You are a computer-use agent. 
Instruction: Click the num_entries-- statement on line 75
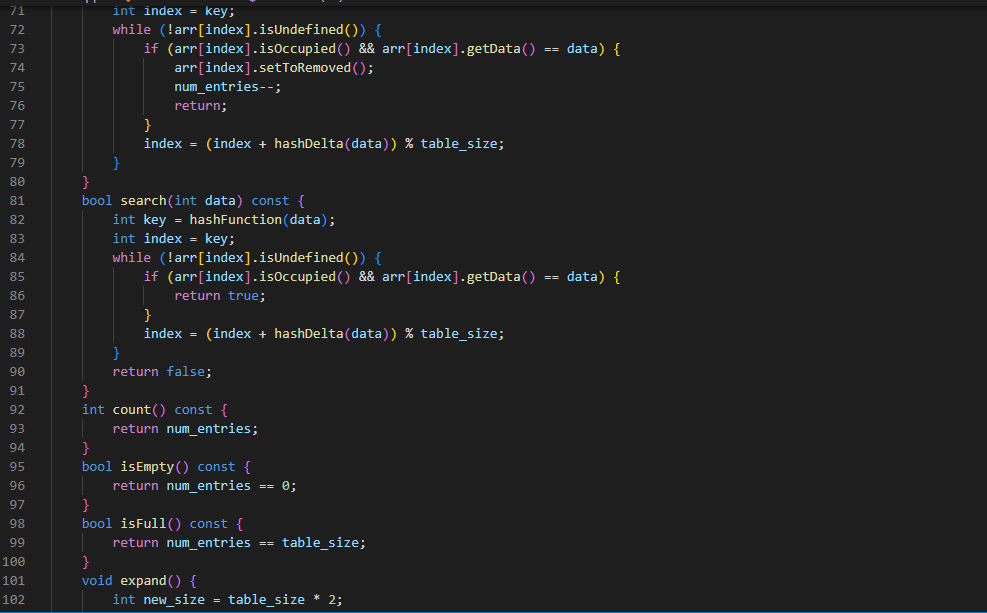point(228,87)
